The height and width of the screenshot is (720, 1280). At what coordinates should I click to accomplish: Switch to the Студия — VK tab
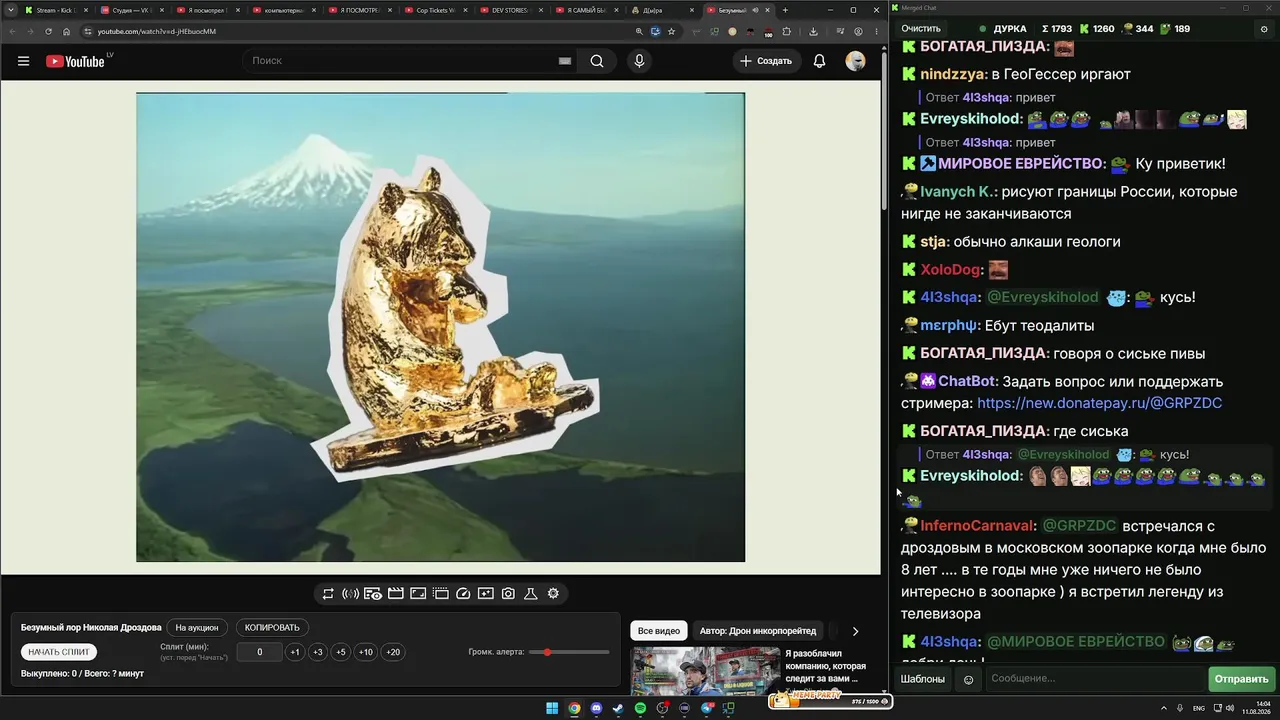(132, 10)
